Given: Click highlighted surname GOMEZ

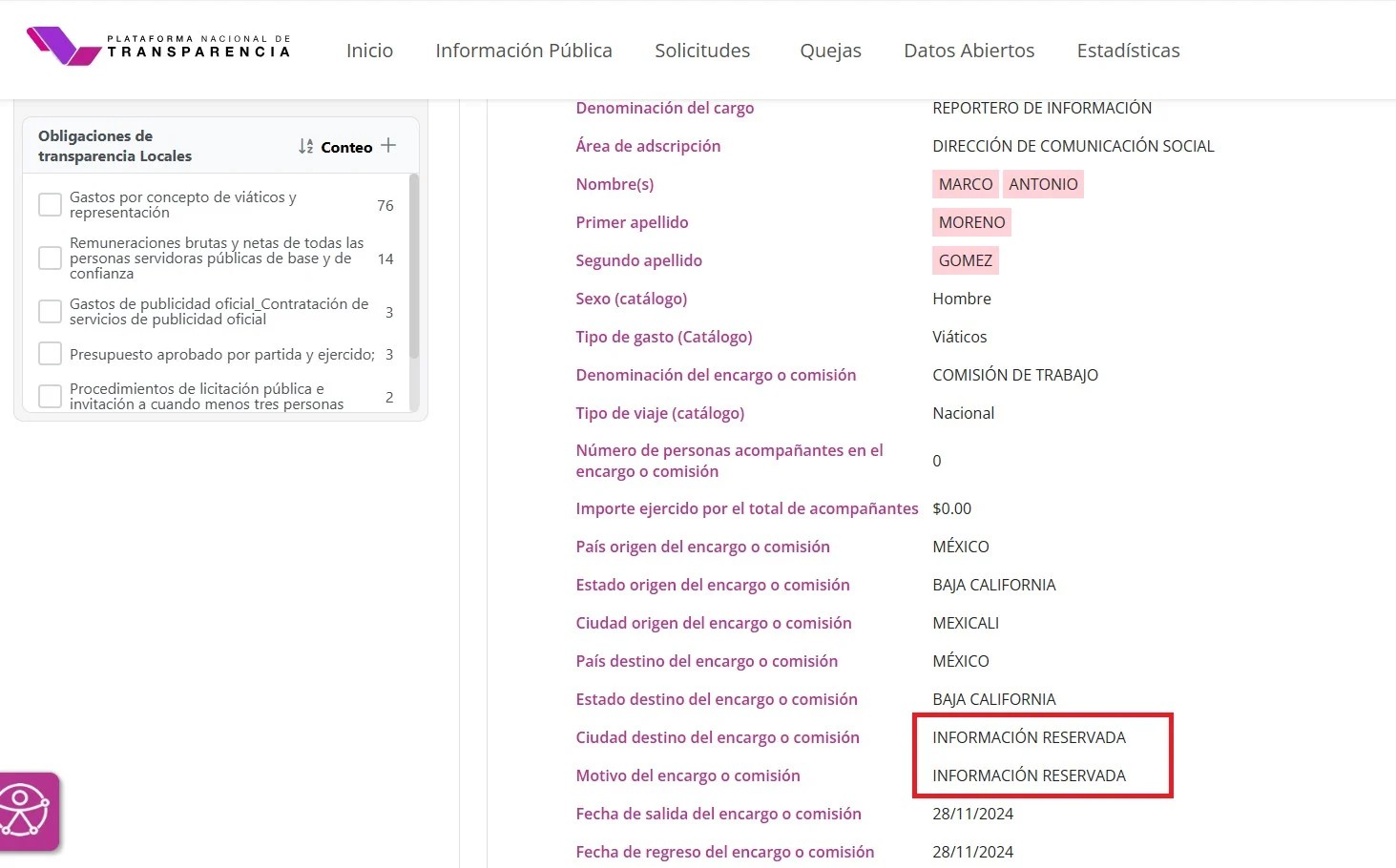Looking at the screenshot, I should tap(966, 260).
